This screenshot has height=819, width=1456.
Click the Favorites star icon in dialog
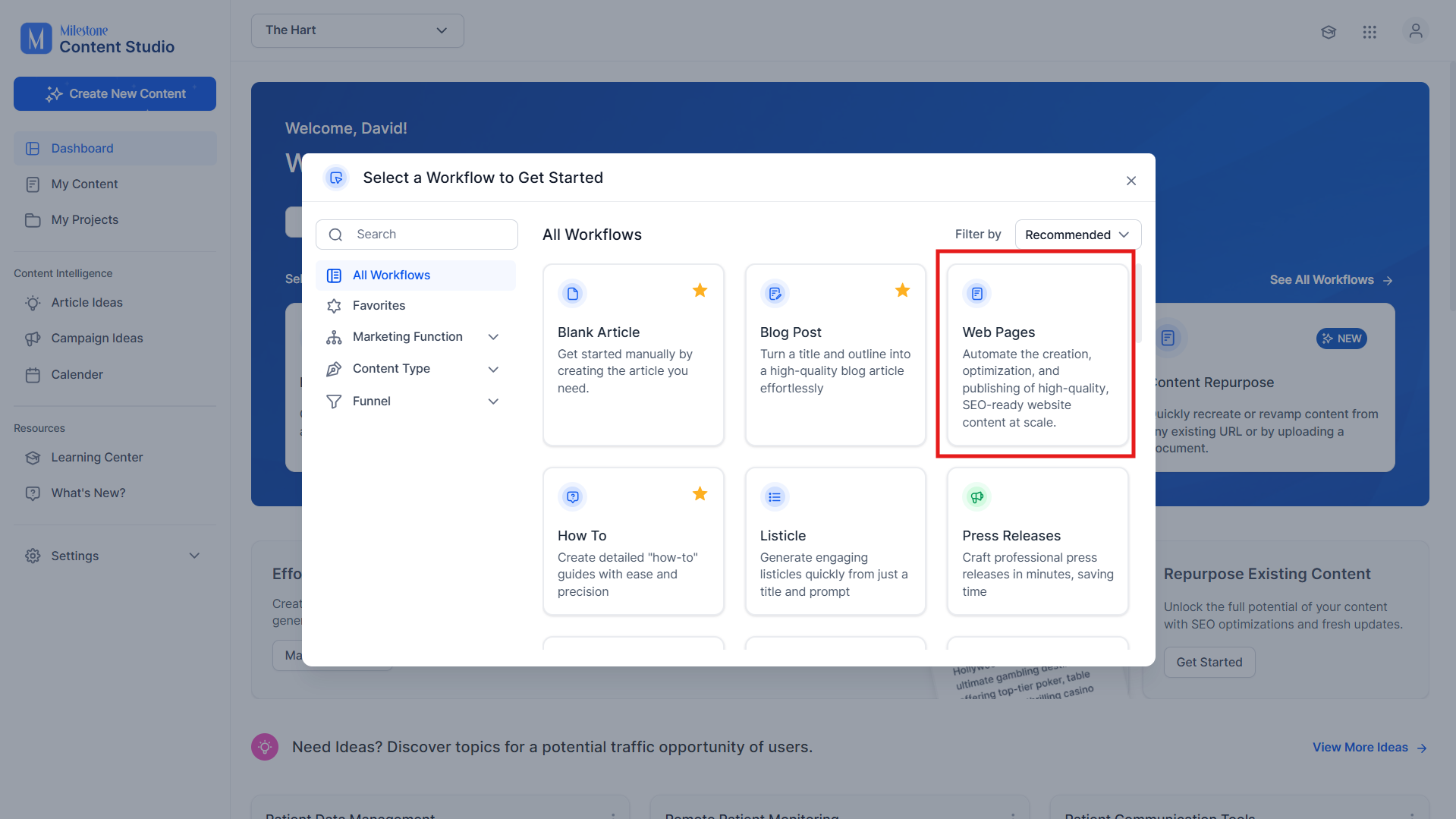pyautogui.click(x=334, y=306)
